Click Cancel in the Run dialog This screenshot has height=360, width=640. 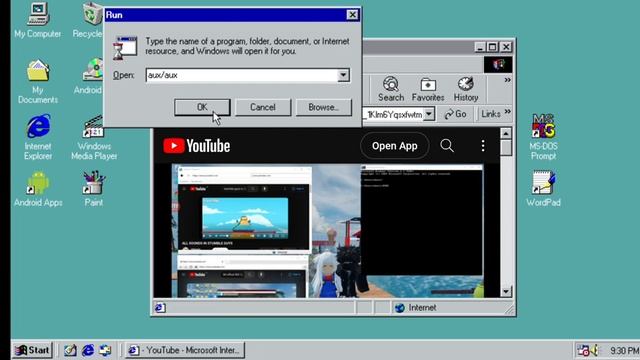pyautogui.click(x=263, y=107)
